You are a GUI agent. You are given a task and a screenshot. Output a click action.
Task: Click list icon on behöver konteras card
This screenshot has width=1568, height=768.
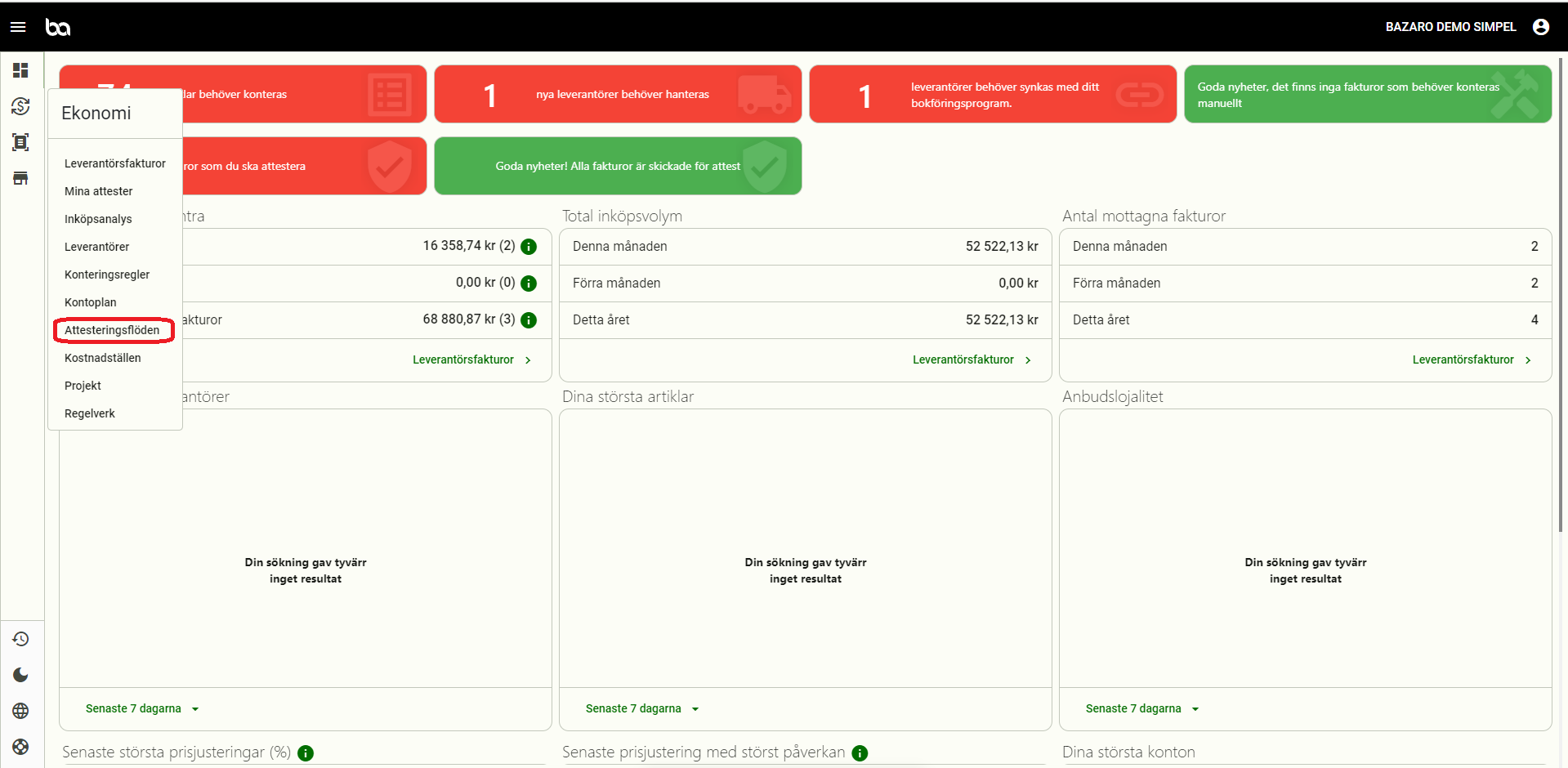pyautogui.click(x=390, y=95)
